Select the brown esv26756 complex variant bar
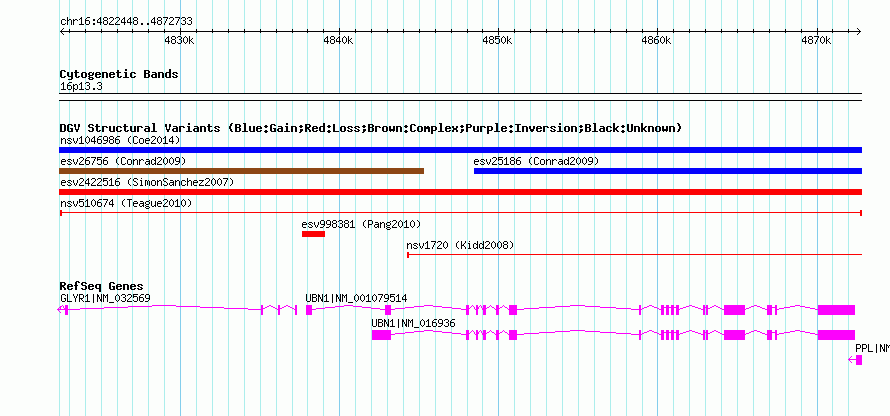Viewport: 890px width, 416px height. pos(242,171)
